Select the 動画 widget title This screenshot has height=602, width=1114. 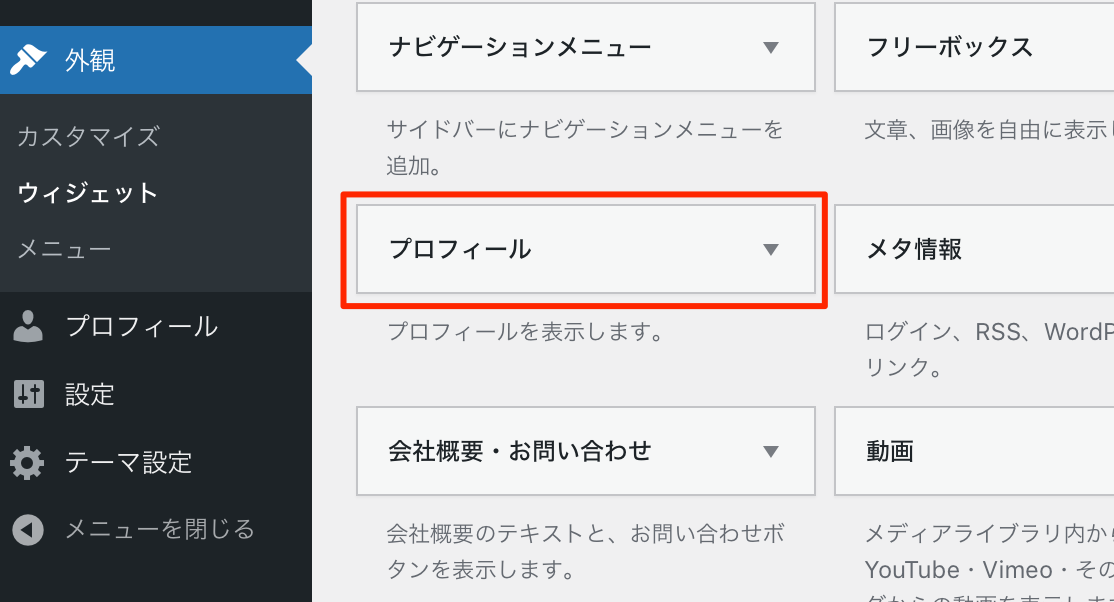pos(890,451)
